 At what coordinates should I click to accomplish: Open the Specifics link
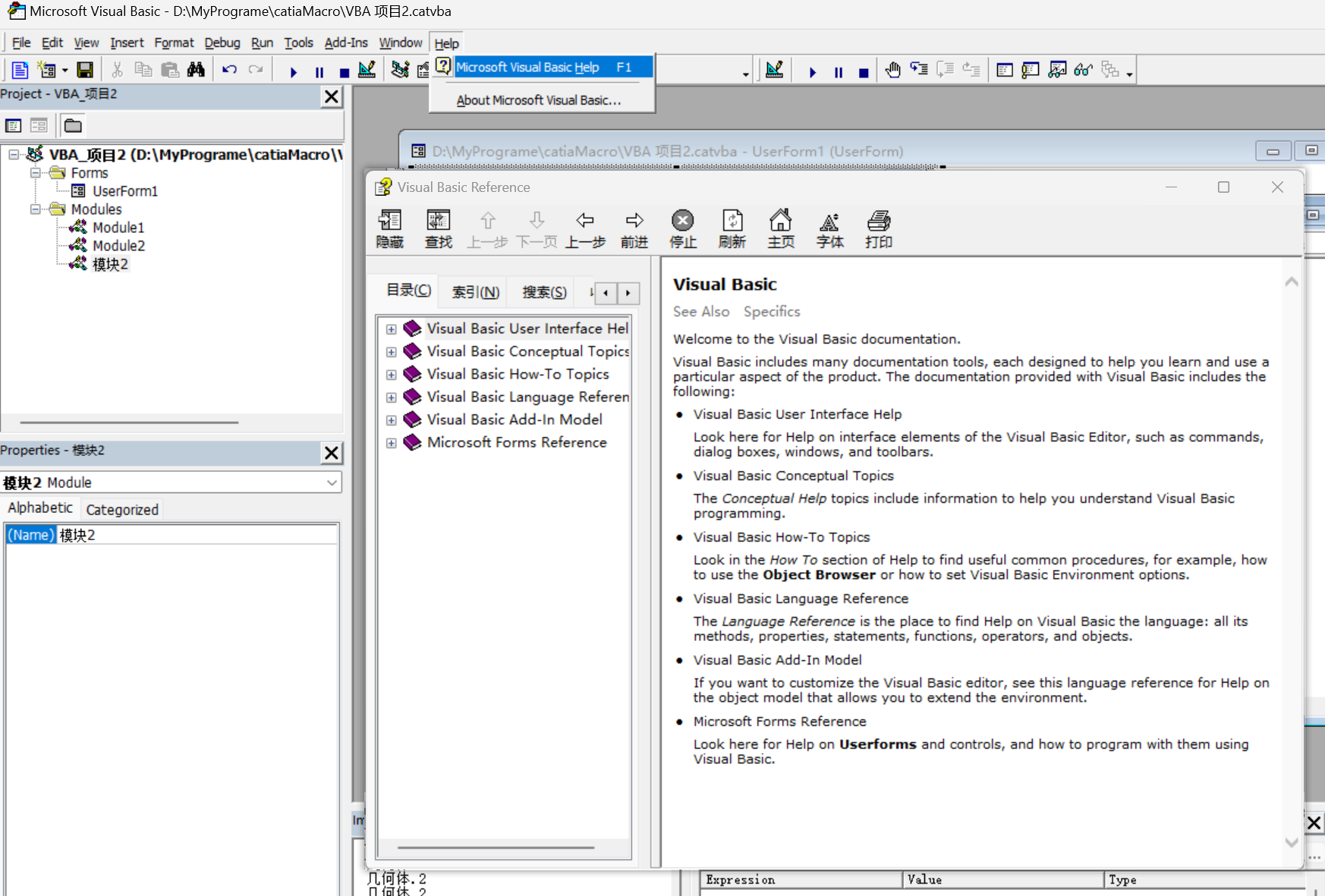pos(772,312)
